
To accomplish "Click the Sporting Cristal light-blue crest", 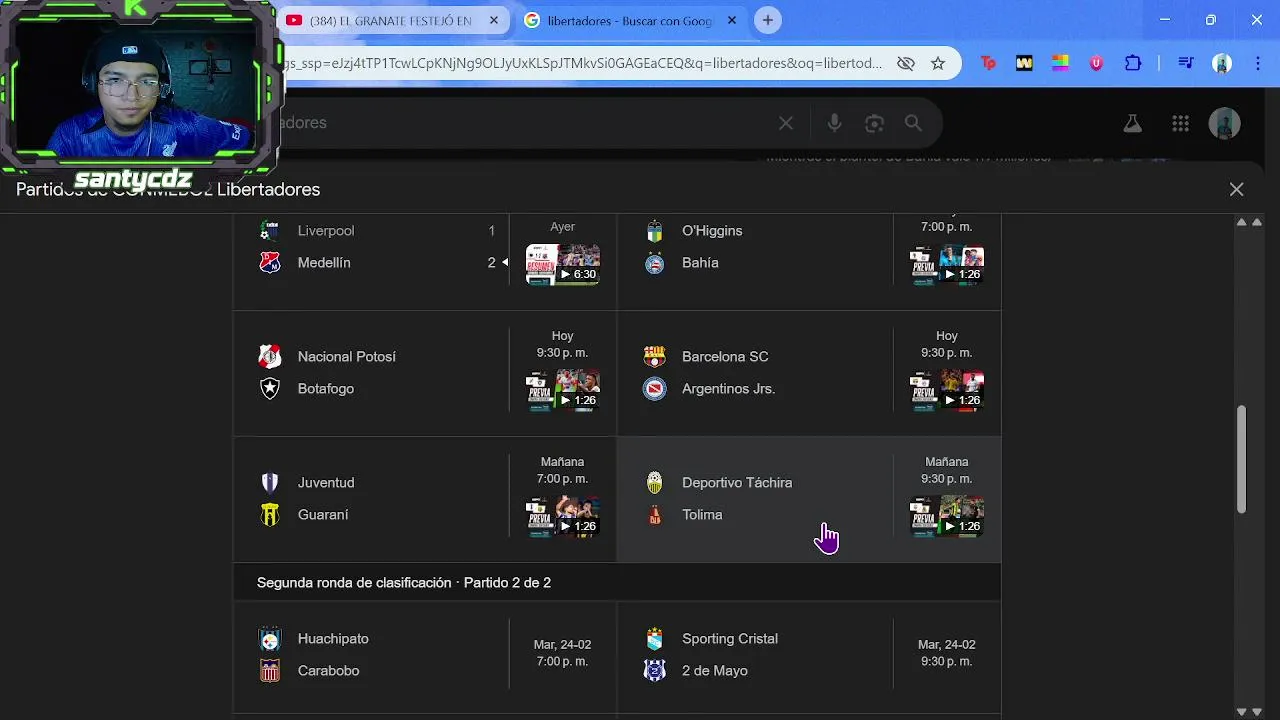I will click(654, 639).
